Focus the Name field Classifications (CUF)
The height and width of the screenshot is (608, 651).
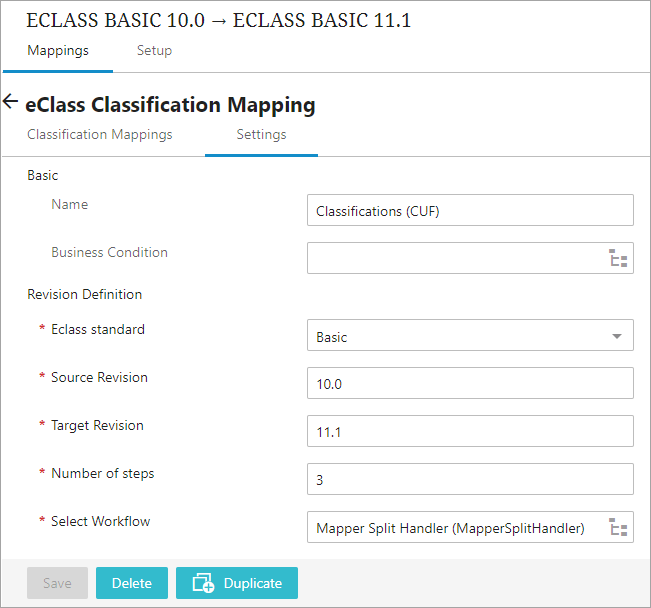tap(470, 210)
